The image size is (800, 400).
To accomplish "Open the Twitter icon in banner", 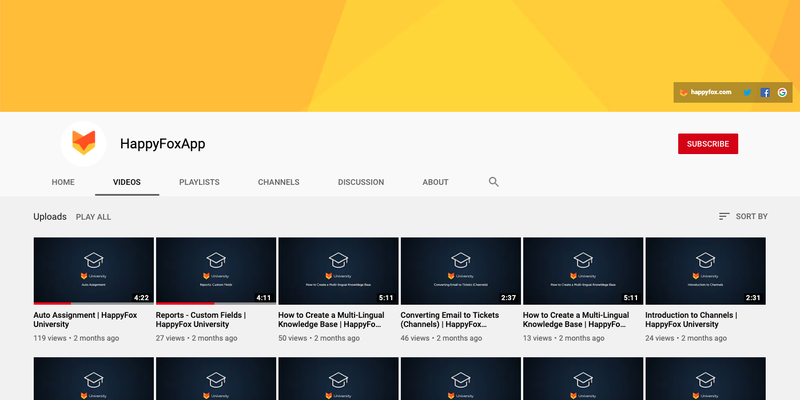I will click(747, 92).
